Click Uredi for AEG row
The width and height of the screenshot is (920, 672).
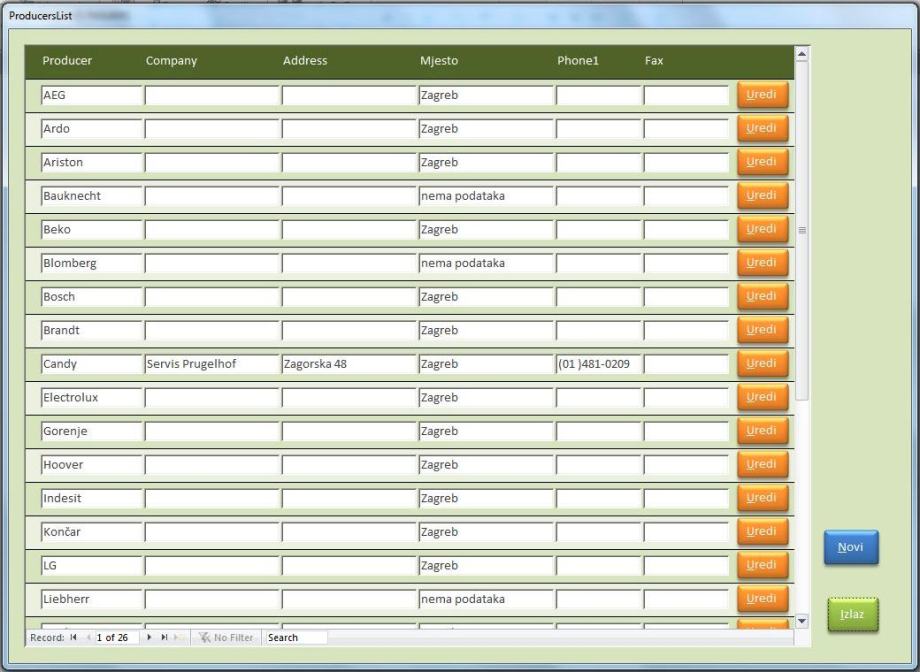pyautogui.click(x=762, y=94)
